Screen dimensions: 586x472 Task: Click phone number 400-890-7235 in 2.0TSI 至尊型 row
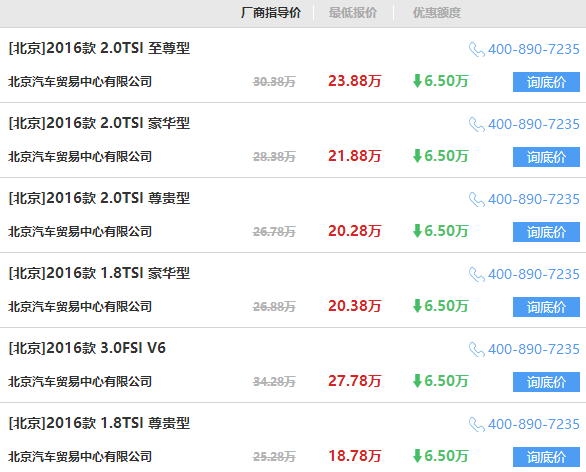pyautogui.click(x=534, y=49)
